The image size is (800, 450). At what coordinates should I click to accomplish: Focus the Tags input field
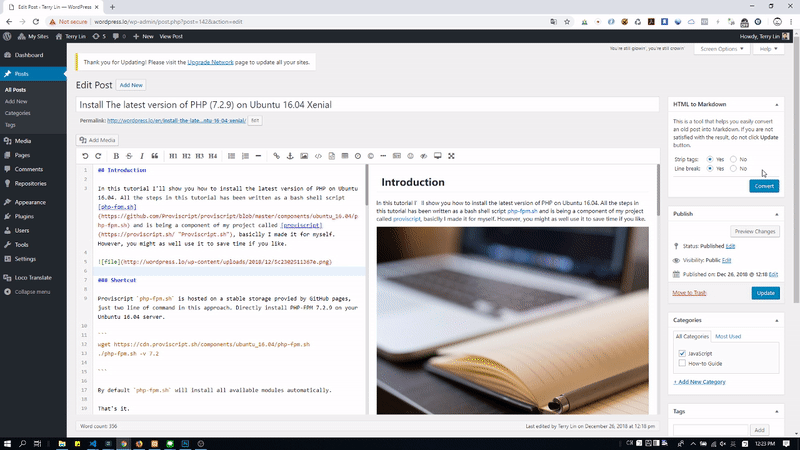710,430
